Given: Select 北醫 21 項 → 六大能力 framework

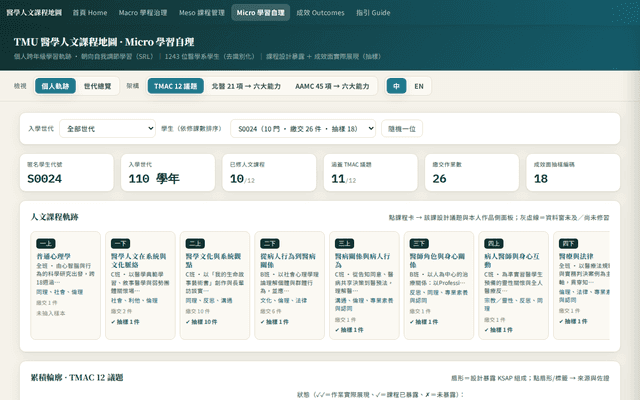Looking at the screenshot, I should pos(246,86).
